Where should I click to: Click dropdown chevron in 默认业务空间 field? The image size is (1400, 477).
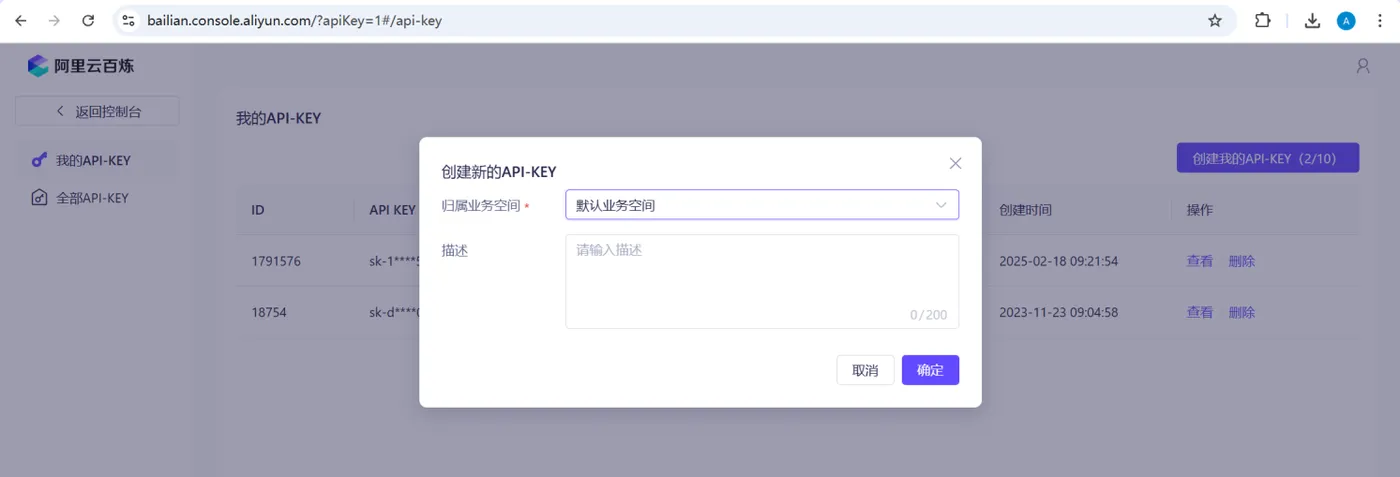(941, 205)
